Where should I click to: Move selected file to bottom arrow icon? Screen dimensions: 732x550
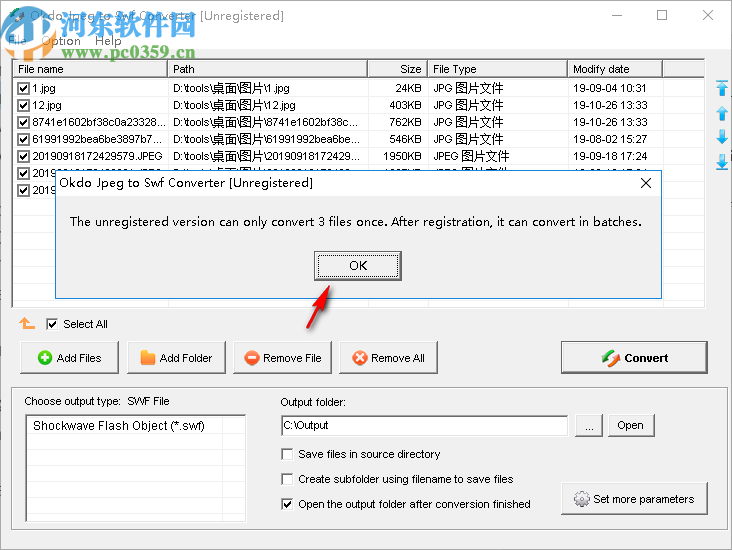(x=722, y=162)
